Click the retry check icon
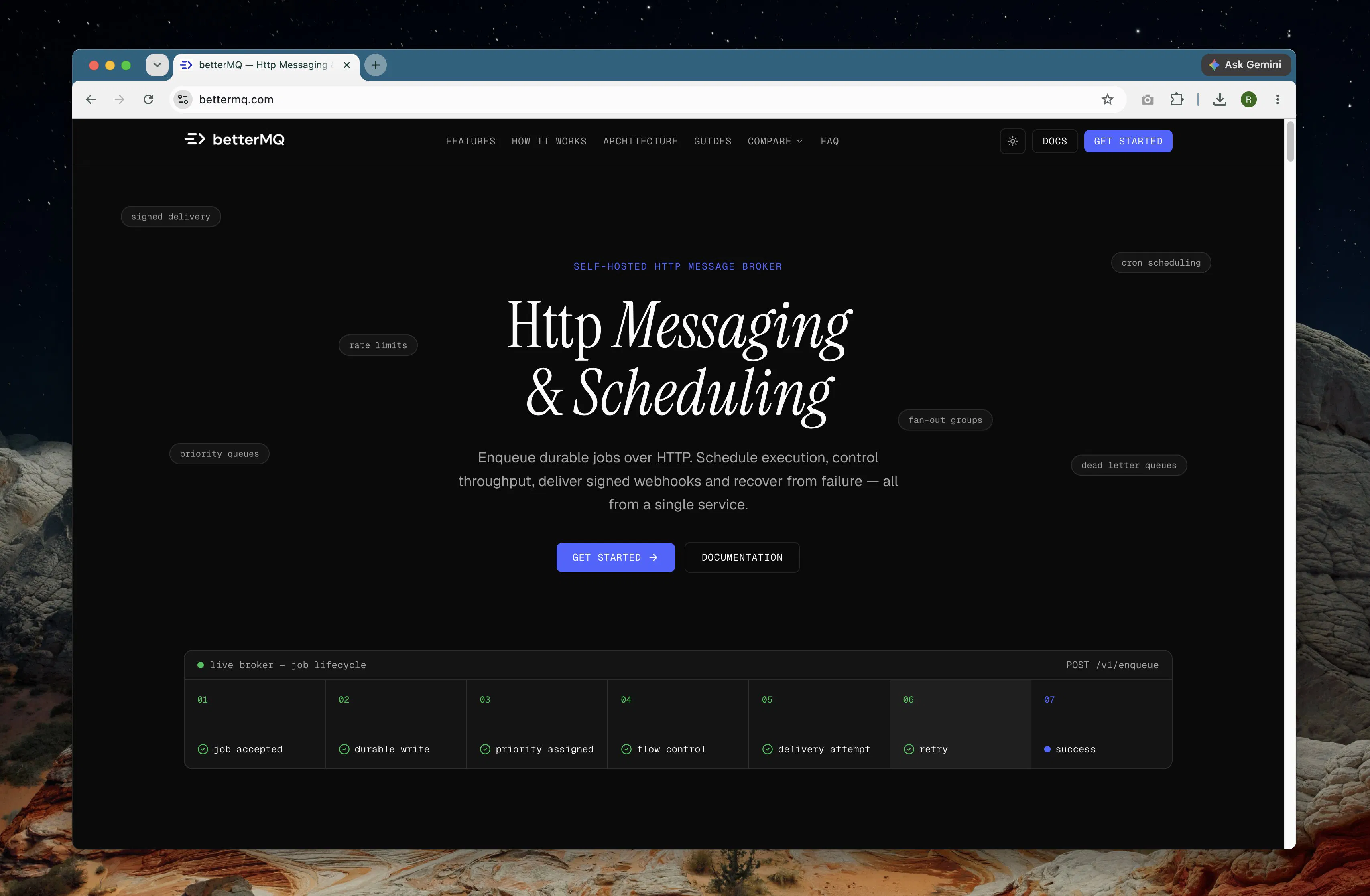 click(909, 749)
